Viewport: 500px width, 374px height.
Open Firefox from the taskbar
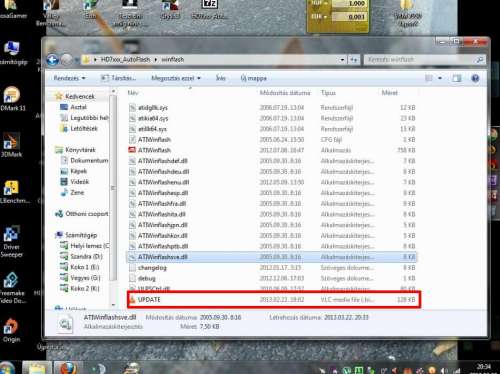tap(69, 368)
